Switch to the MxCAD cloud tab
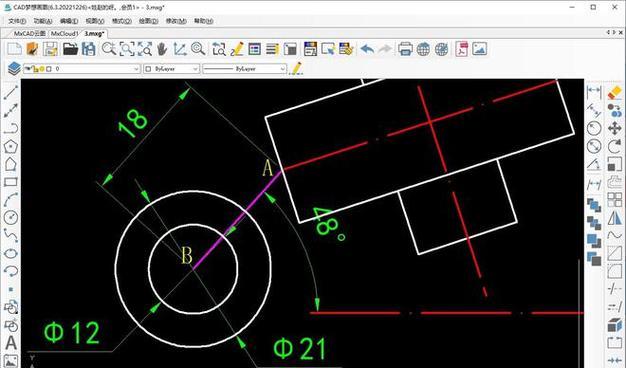The image size is (626, 368). click(x=30, y=34)
